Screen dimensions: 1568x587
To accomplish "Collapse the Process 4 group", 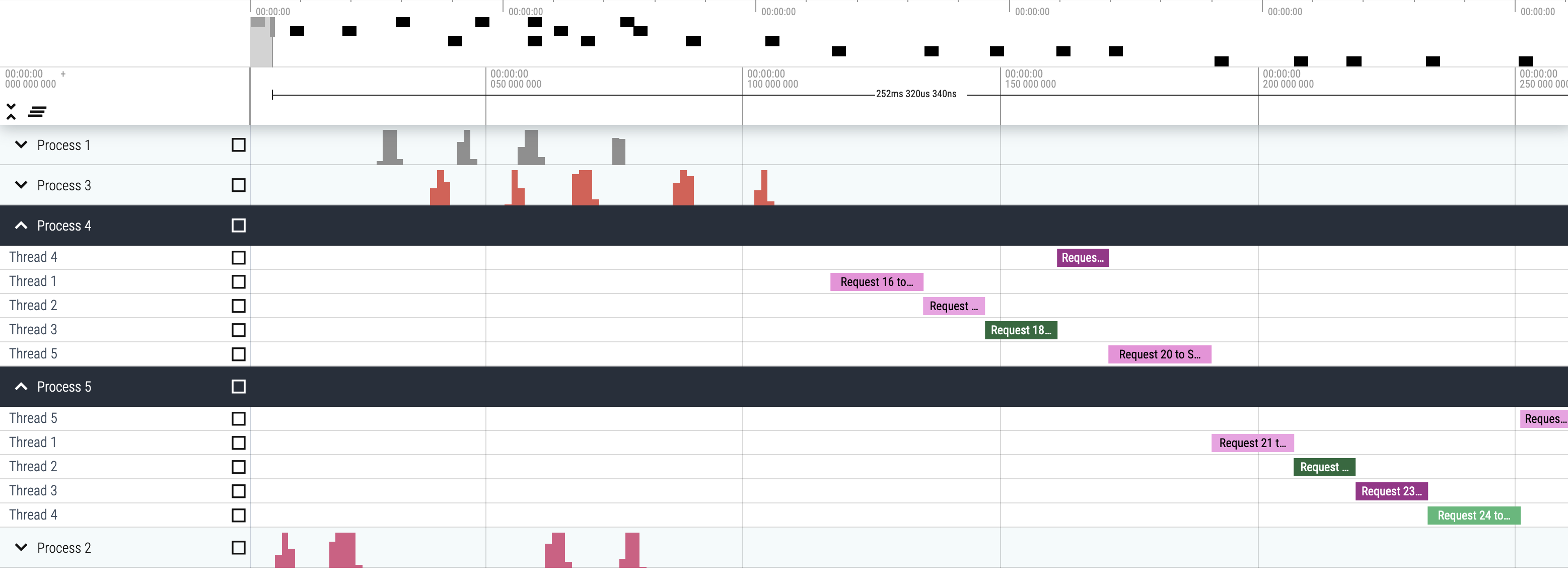I will click(x=21, y=226).
